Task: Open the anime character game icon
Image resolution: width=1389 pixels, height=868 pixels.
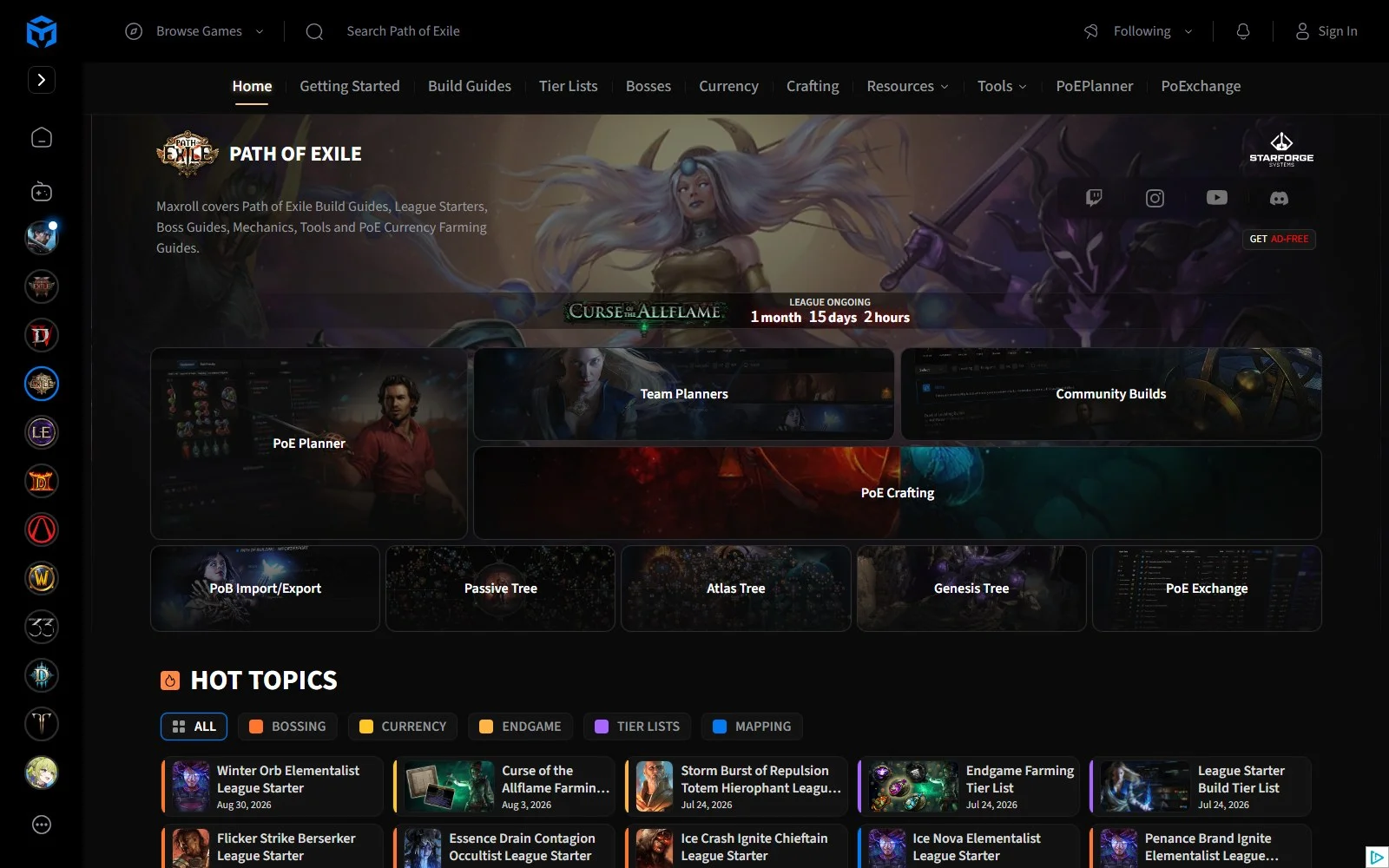Action: click(x=42, y=773)
